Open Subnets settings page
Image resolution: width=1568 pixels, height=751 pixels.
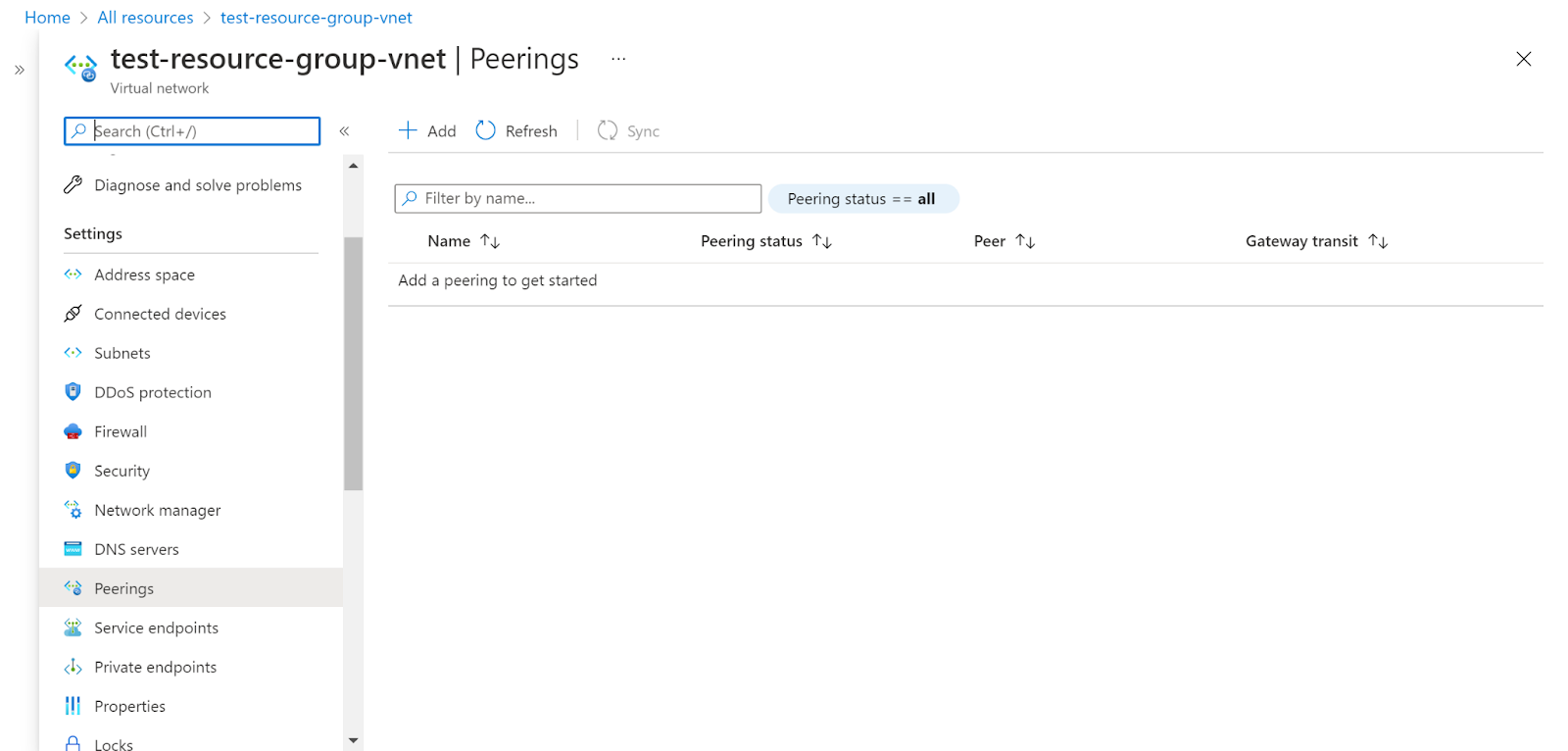coord(122,353)
